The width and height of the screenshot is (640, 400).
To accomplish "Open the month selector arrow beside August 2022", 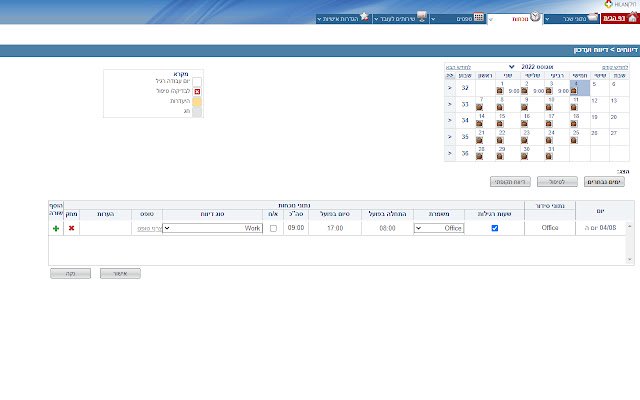I will (x=511, y=67).
